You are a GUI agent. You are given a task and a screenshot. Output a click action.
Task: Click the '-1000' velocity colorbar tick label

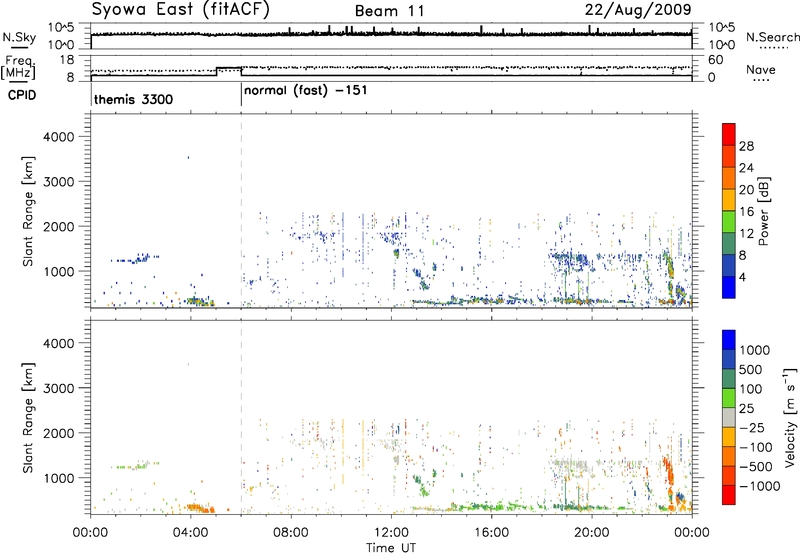(x=759, y=486)
